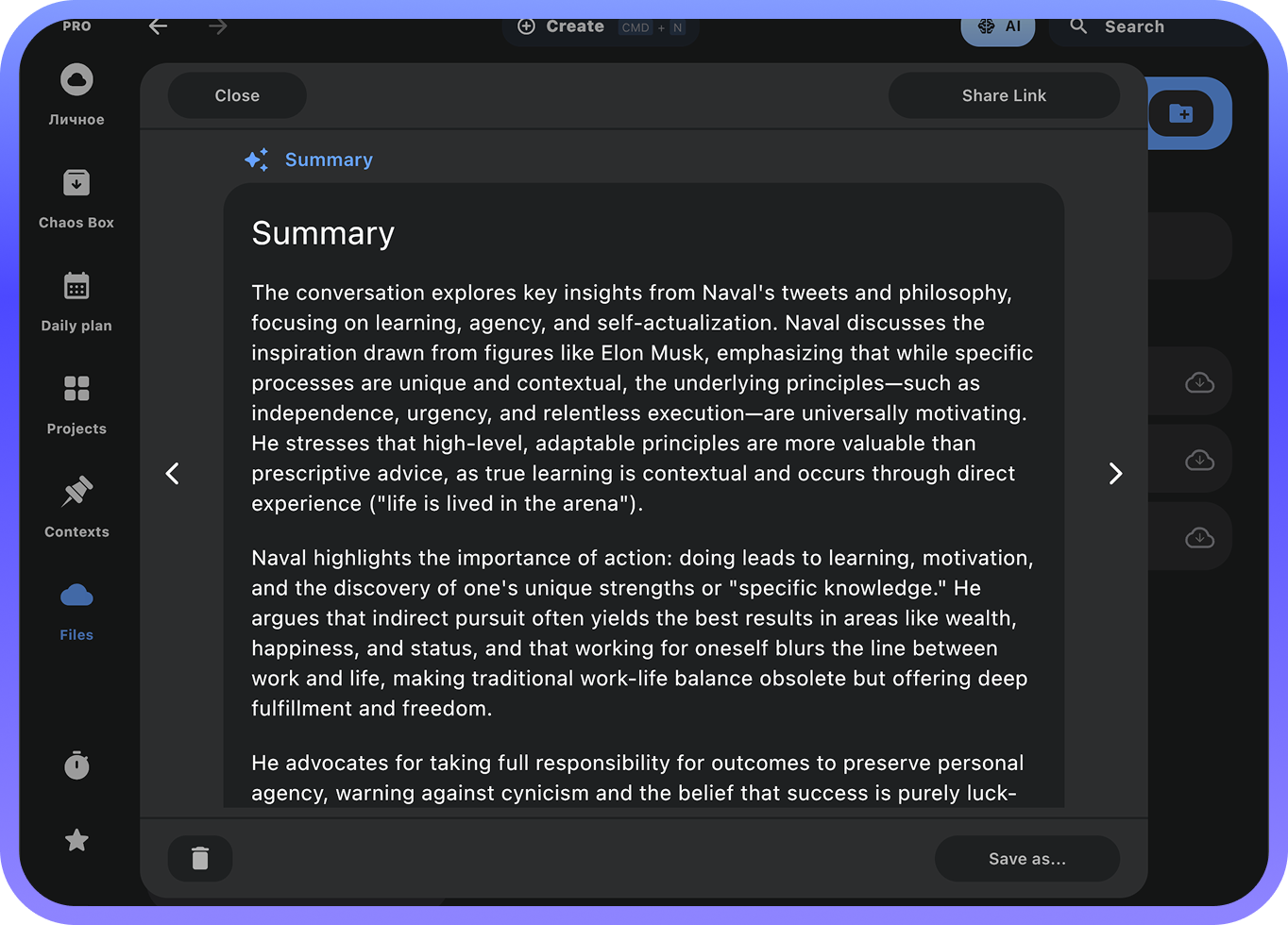This screenshot has width=1288, height=925.
Task: Open the Daily plan calendar
Action: [76, 299]
